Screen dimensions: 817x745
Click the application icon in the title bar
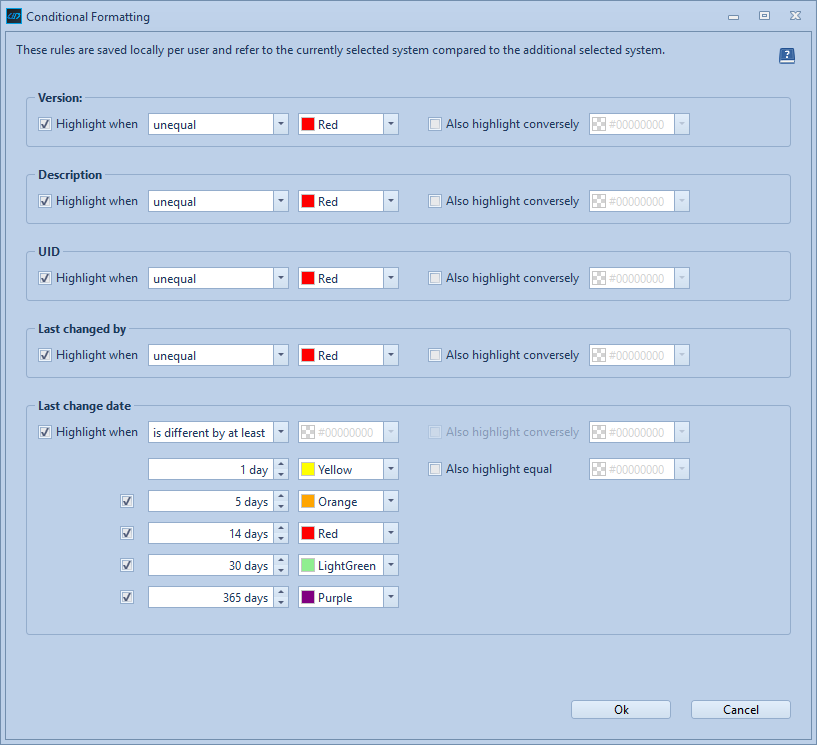[13, 16]
